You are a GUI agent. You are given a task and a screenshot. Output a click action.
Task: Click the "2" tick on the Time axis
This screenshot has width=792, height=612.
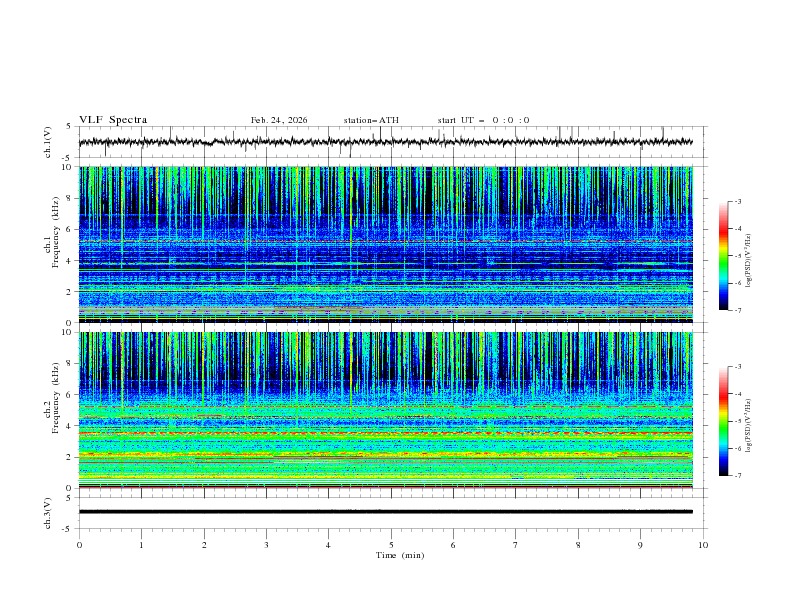click(x=204, y=545)
